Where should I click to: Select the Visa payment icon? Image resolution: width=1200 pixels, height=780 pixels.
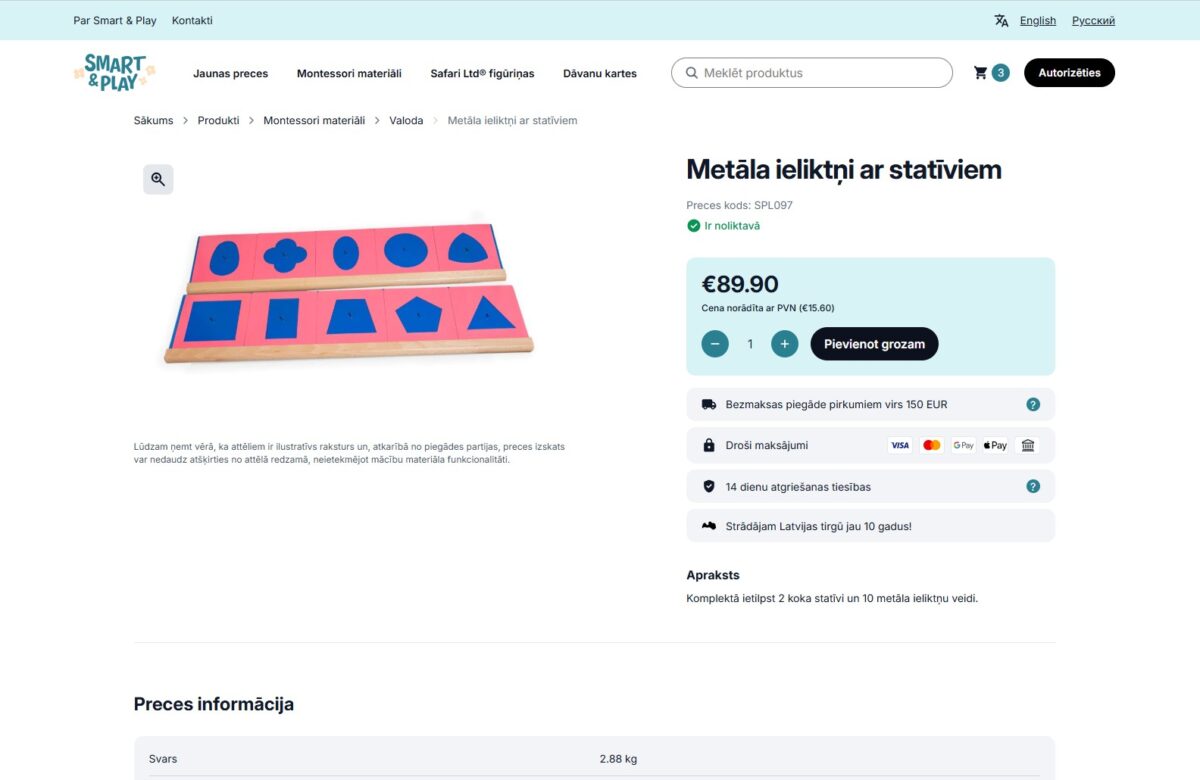pyautogui.click(x=900, y=445)
